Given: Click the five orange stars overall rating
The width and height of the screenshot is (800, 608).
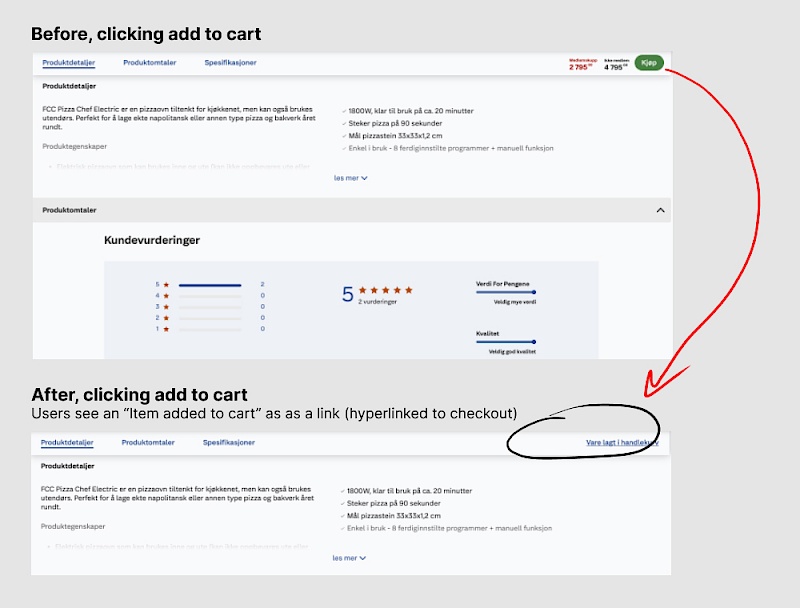Looking at the screenshot, I should 386,290.
